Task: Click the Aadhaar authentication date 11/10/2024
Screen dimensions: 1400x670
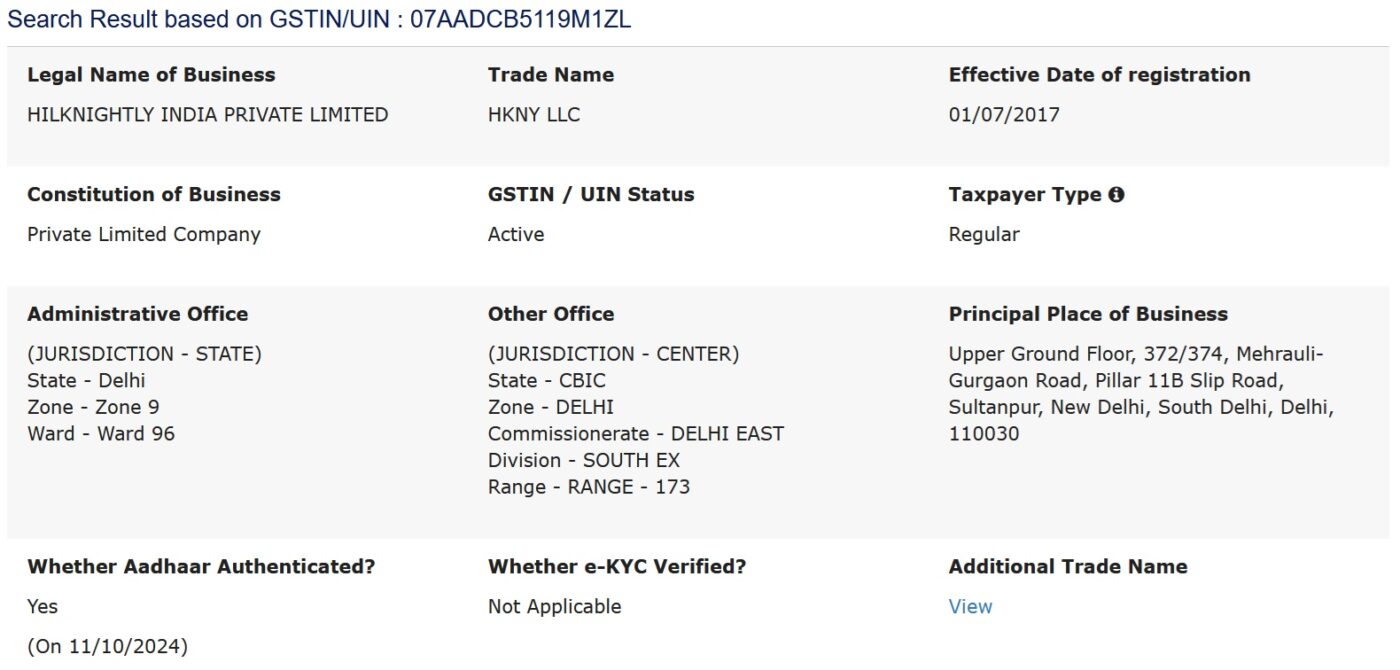Action: click(107, 646)
